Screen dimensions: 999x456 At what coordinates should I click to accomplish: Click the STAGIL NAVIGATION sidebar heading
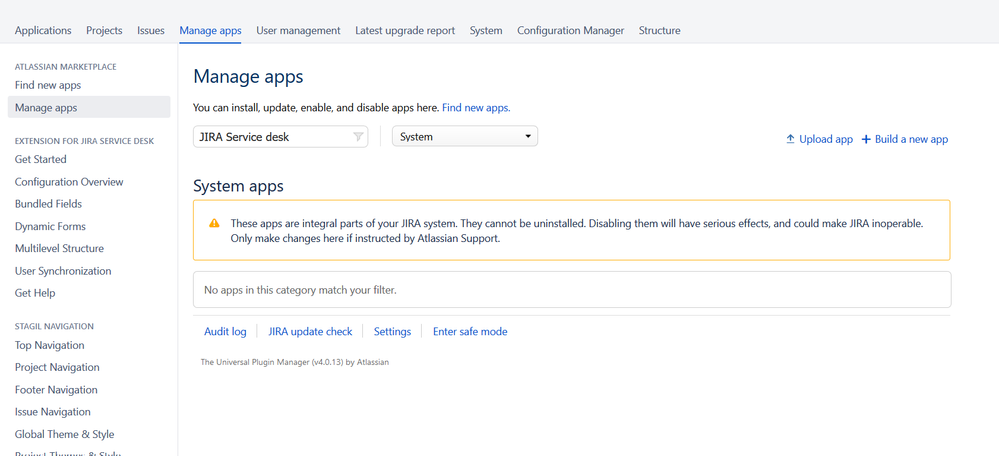point(54,326)
